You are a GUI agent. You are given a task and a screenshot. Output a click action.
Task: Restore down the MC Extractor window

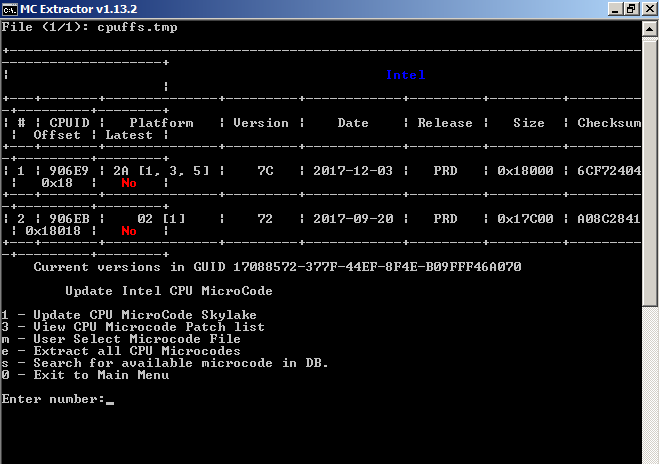(628, 9)
